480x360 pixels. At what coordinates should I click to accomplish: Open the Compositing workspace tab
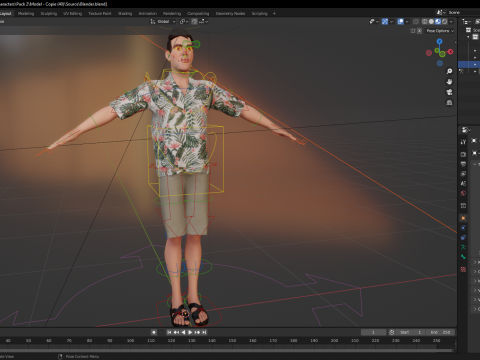tap(198, 13)
